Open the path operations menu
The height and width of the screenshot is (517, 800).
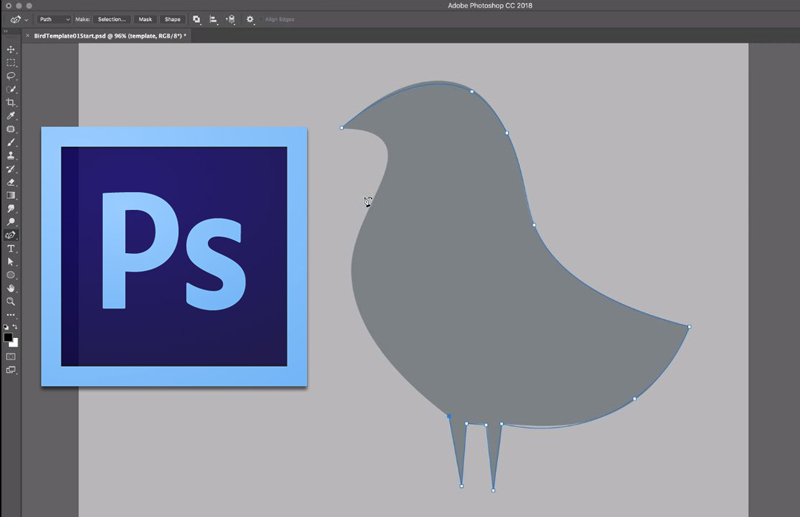coord(196,19)
